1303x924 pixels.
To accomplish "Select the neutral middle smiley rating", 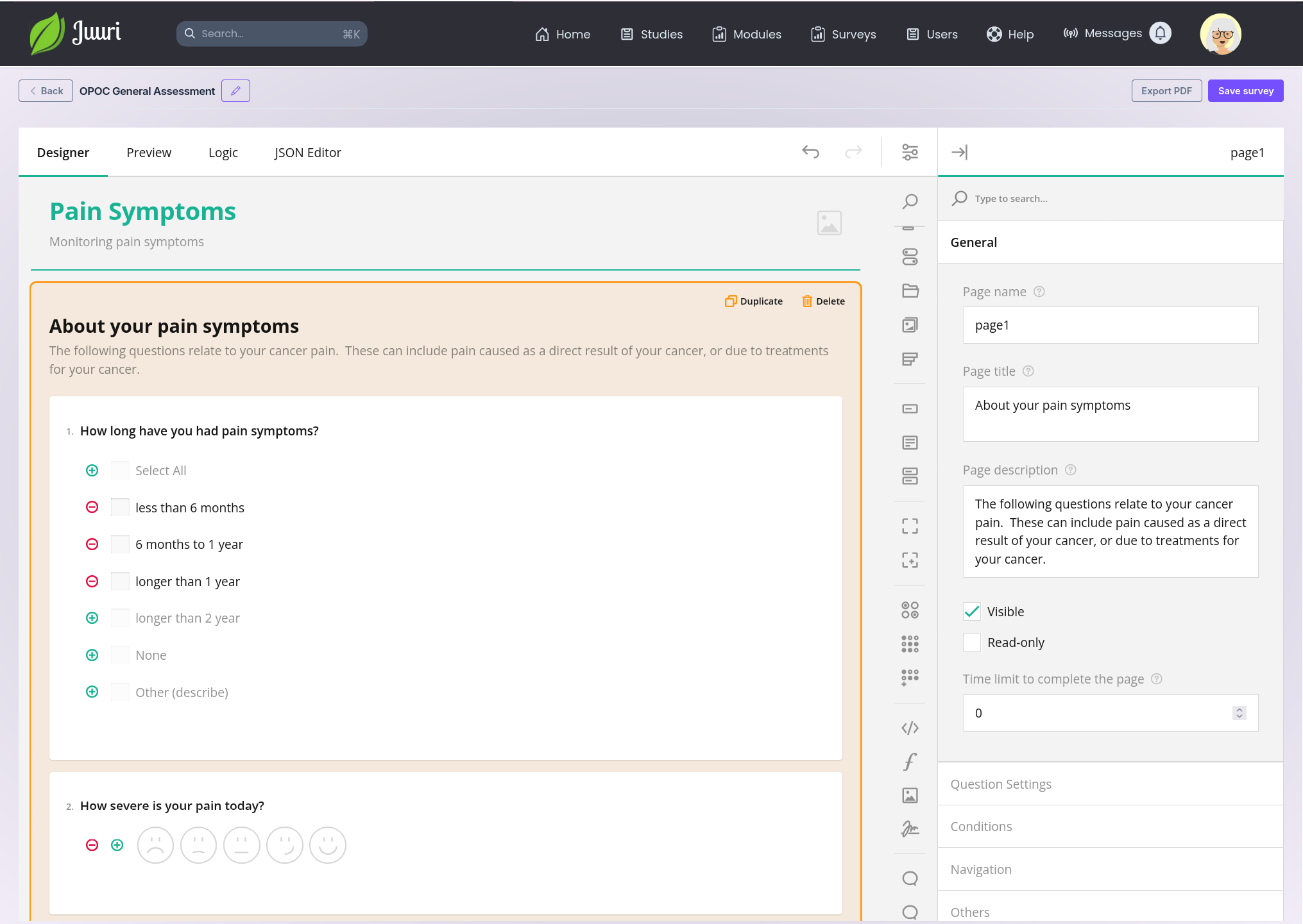I will point(241,845).
